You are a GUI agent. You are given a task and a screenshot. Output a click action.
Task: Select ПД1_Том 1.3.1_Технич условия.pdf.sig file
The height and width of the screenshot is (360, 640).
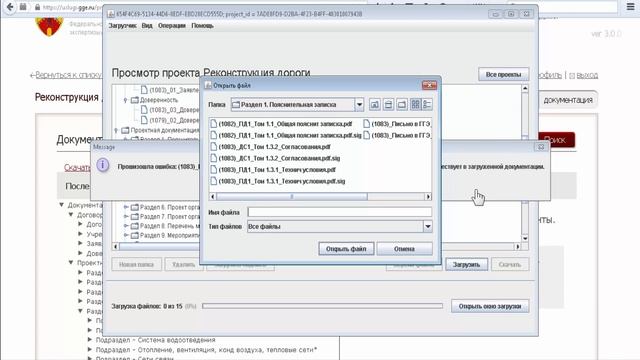[278, 181]
